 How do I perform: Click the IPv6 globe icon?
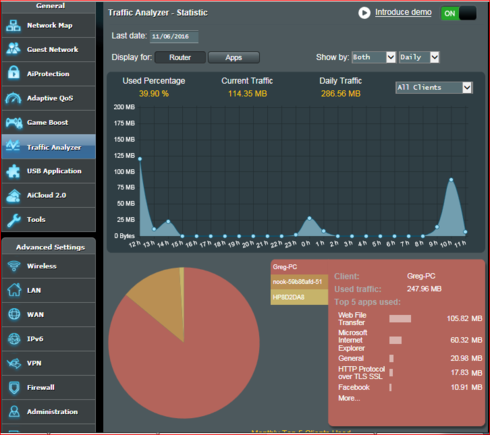(14, 339)
